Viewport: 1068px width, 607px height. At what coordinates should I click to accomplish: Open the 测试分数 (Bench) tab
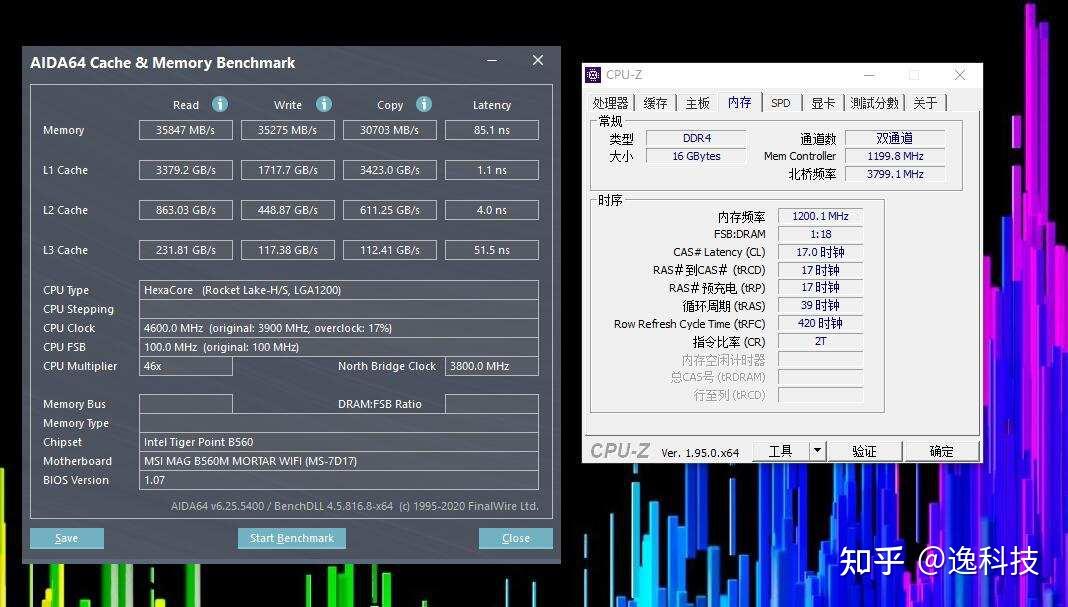tap(877, 101)
